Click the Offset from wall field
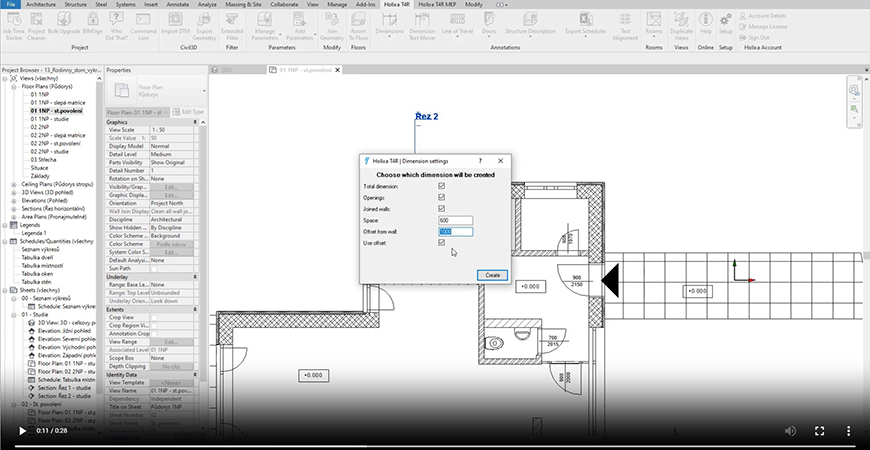870x450 pixels. (x=456, y=232)
